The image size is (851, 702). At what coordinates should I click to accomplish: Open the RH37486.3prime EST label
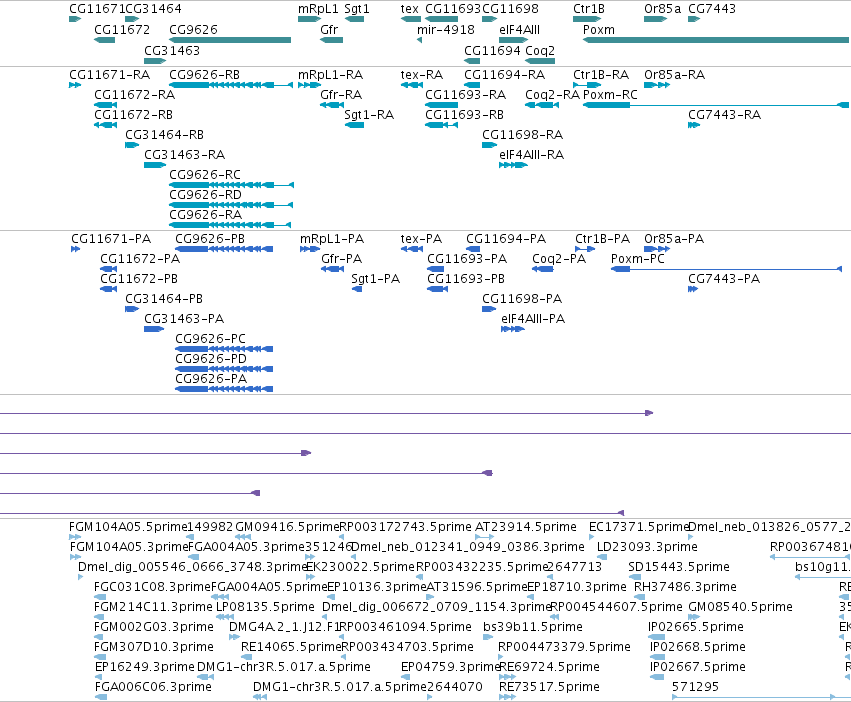tap(685, 587)
